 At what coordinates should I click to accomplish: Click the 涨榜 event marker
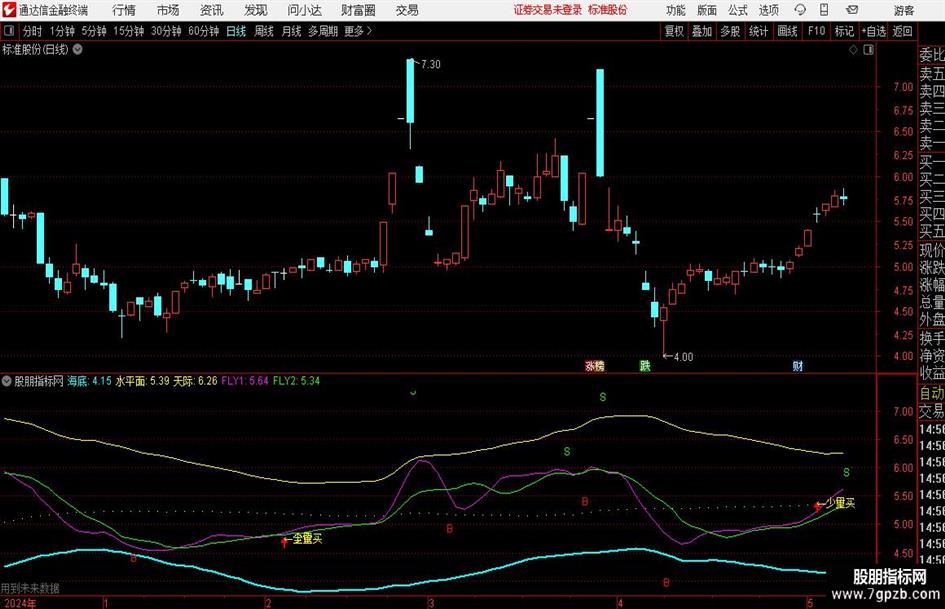click(x=594, y=365)
